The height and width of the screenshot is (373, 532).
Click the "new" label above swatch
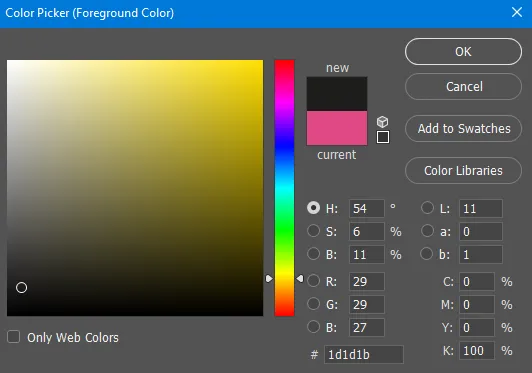point(337,68)
